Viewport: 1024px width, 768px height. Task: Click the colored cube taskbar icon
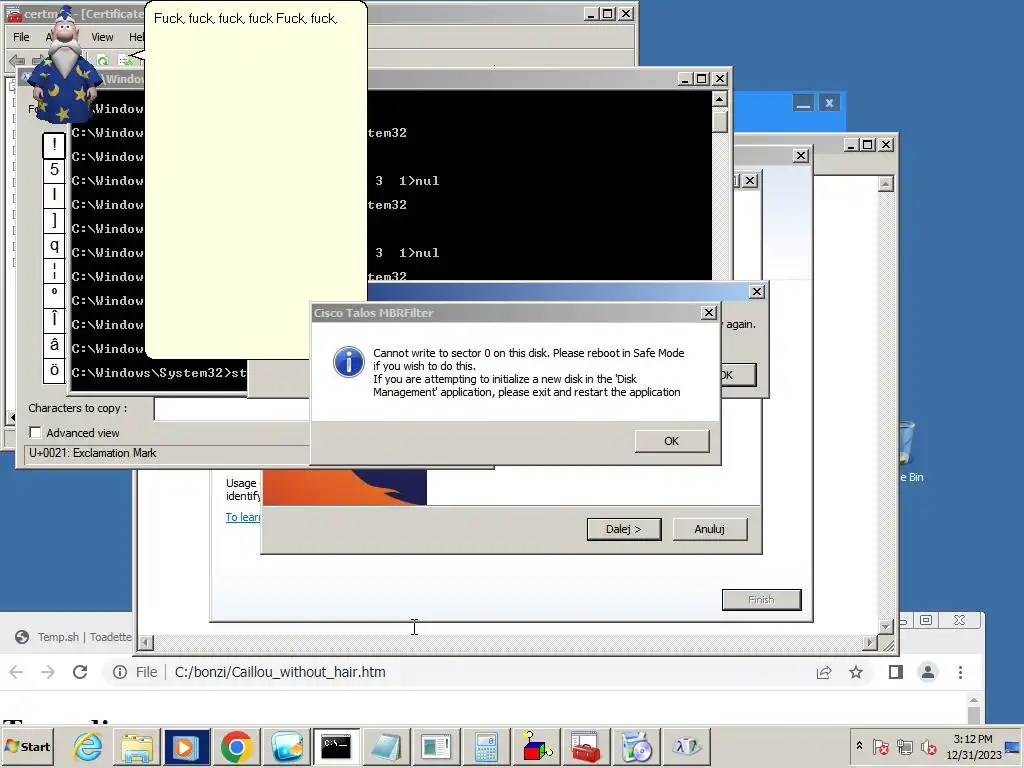[536, 746]
